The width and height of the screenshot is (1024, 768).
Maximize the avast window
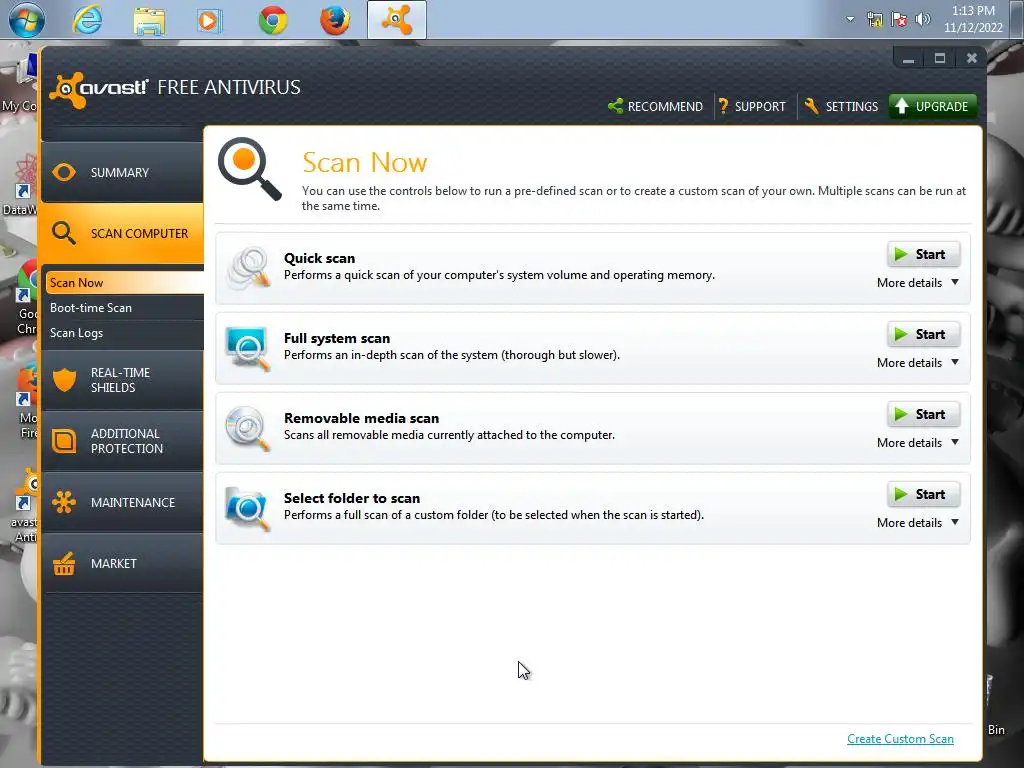(940, 58)
